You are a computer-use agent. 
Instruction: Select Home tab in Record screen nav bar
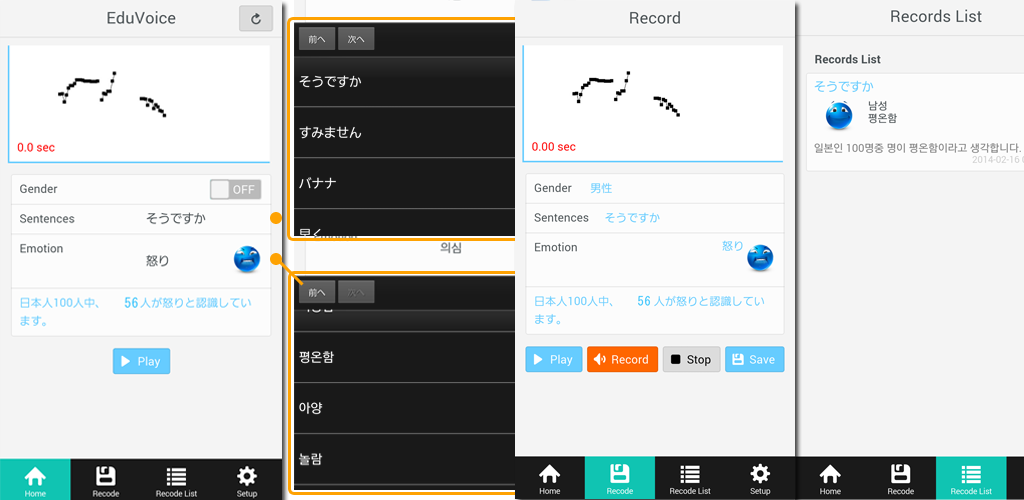click(x=550, y=480)
